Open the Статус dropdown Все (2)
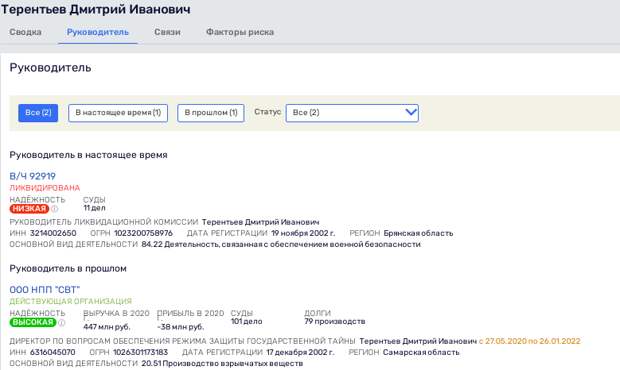Image resolution: width=620 pixels, height=370 pixels. (x=352, y=113)
